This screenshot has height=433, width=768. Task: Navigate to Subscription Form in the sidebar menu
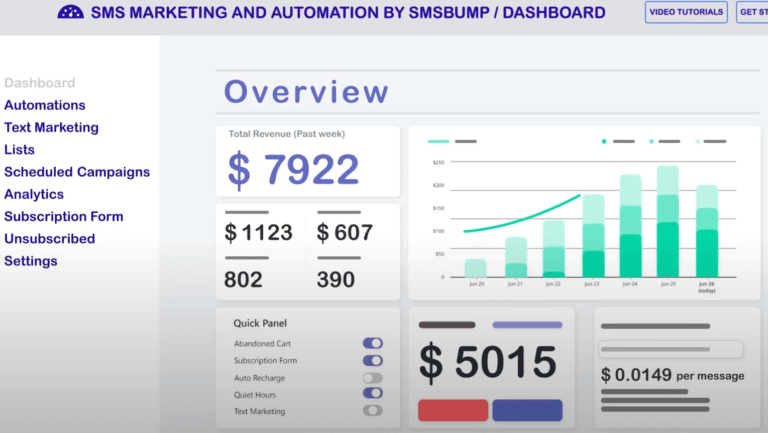click(x=64, y=216)
